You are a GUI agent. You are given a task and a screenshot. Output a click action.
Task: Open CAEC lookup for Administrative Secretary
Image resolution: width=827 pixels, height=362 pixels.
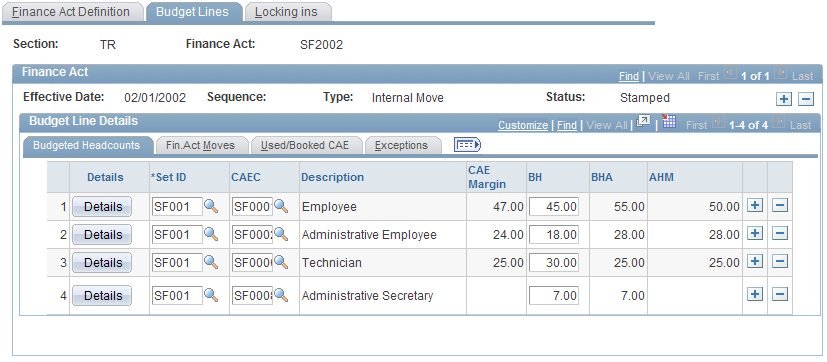(x=281, y=296)
